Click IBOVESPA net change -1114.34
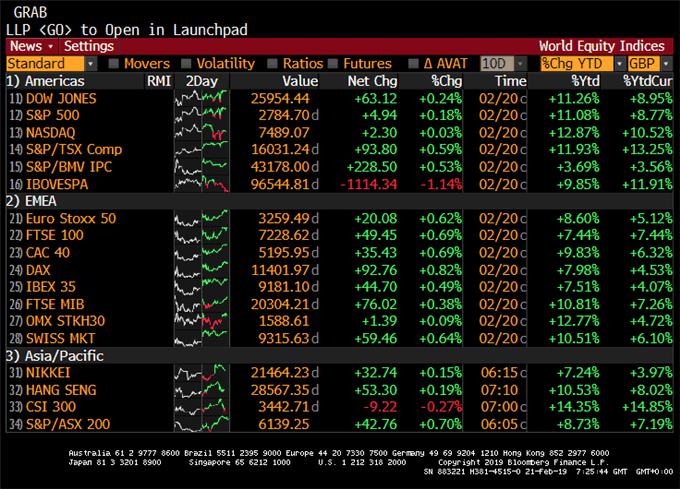Screen dimensions: 680x489 point(369,184)
